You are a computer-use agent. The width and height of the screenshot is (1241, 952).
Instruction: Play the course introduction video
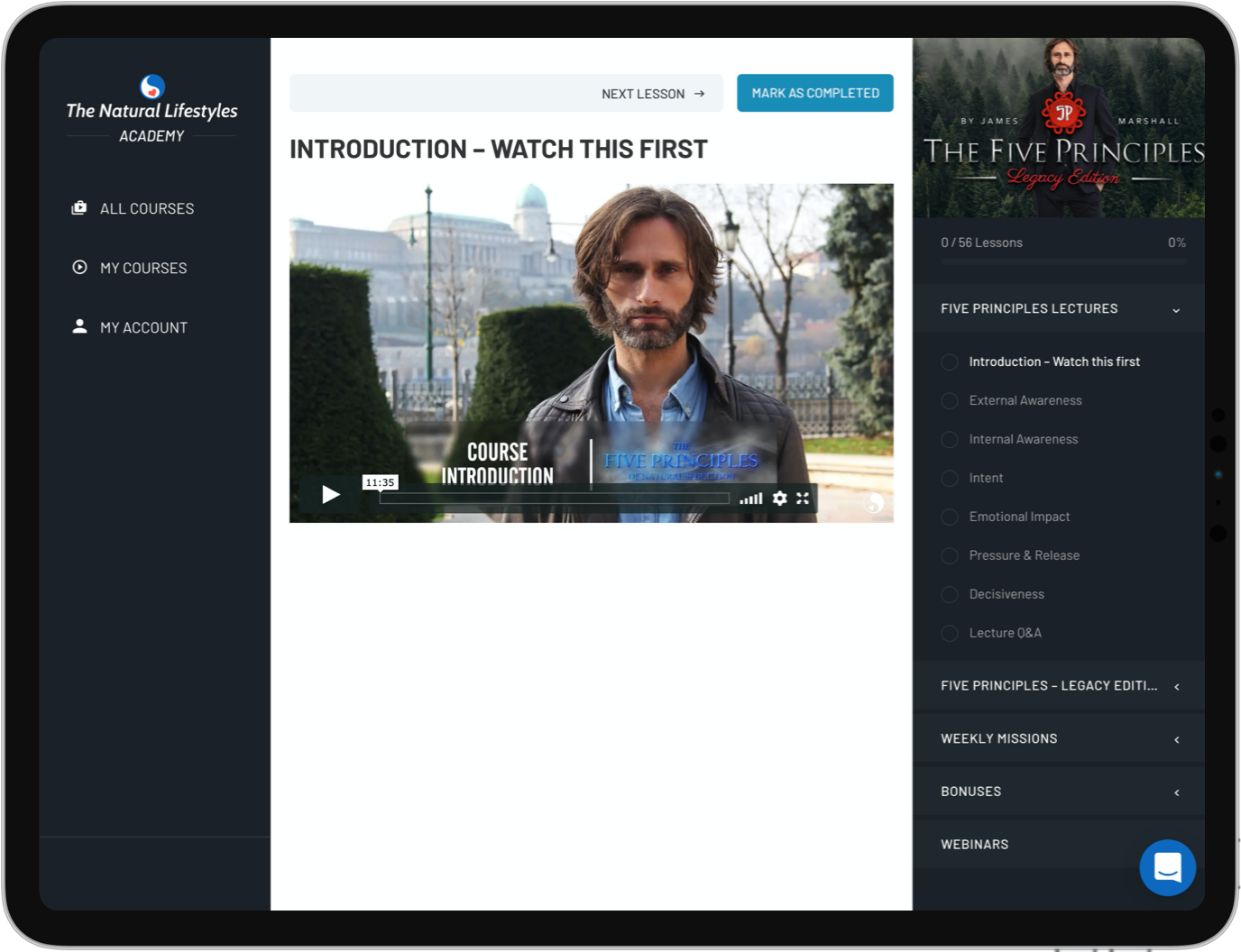[331, 494]
